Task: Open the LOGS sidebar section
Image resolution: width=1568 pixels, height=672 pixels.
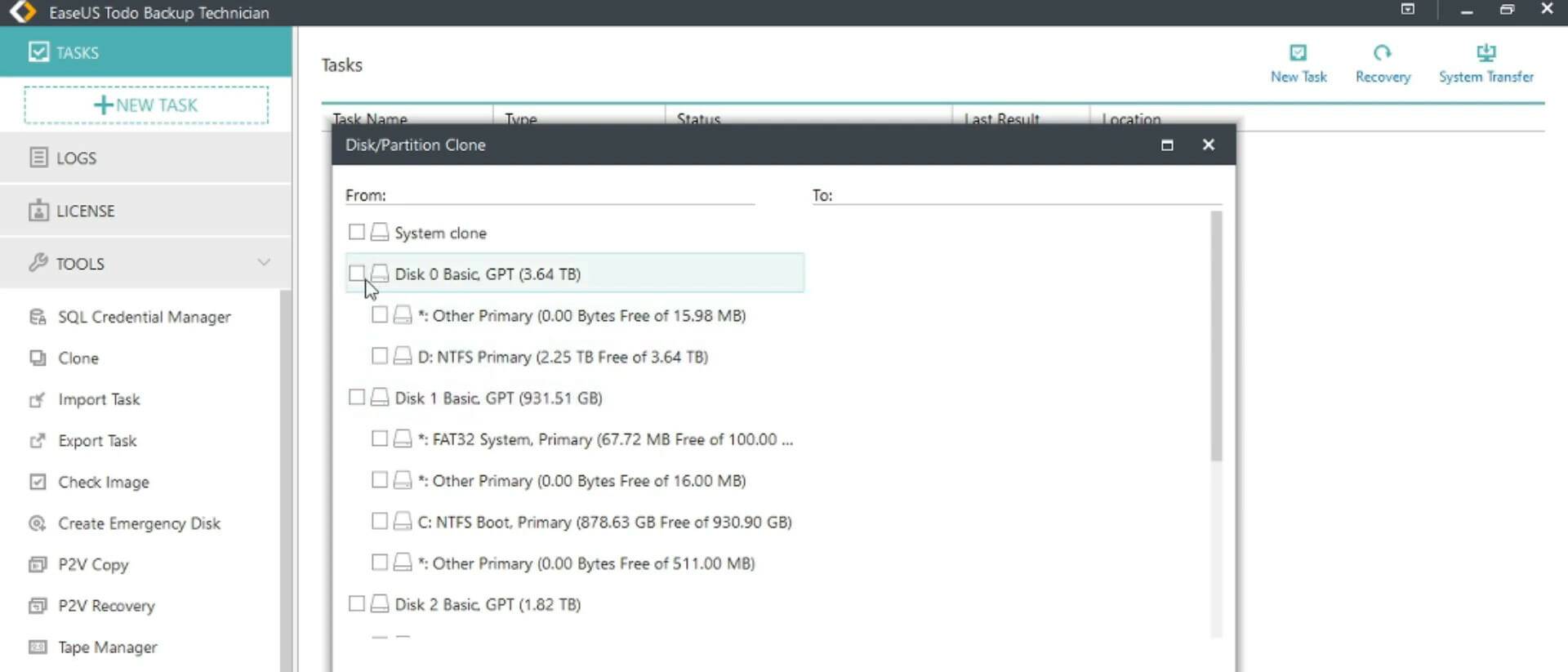Action: click(145, 158)
